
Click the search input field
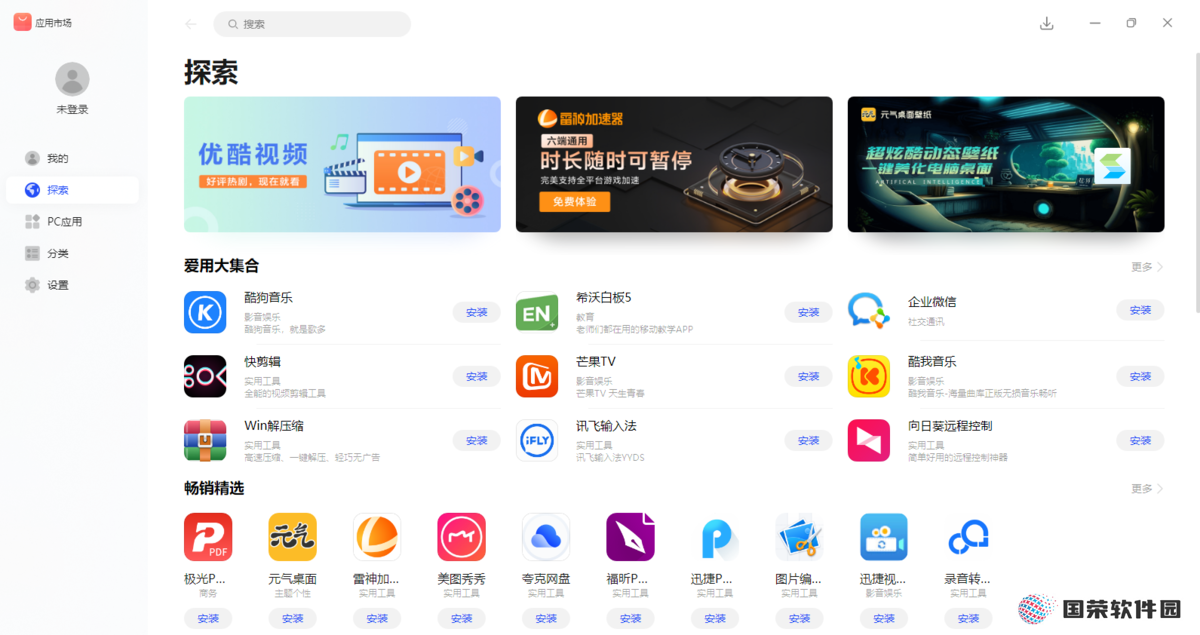tap(312, 24)
